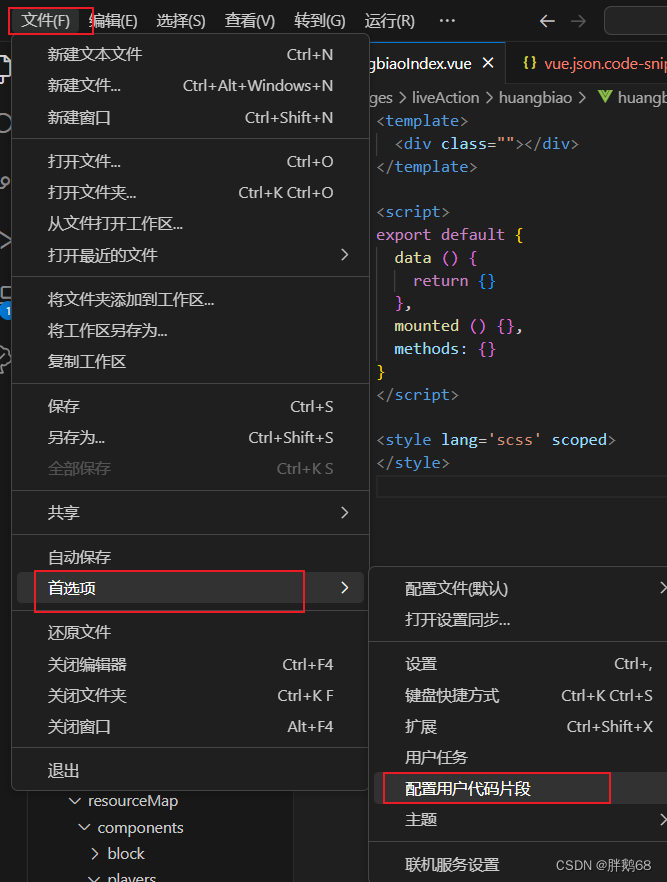Expand the 首选项 submenu
This screenshot has height=882, width=667.
point(190,588)
